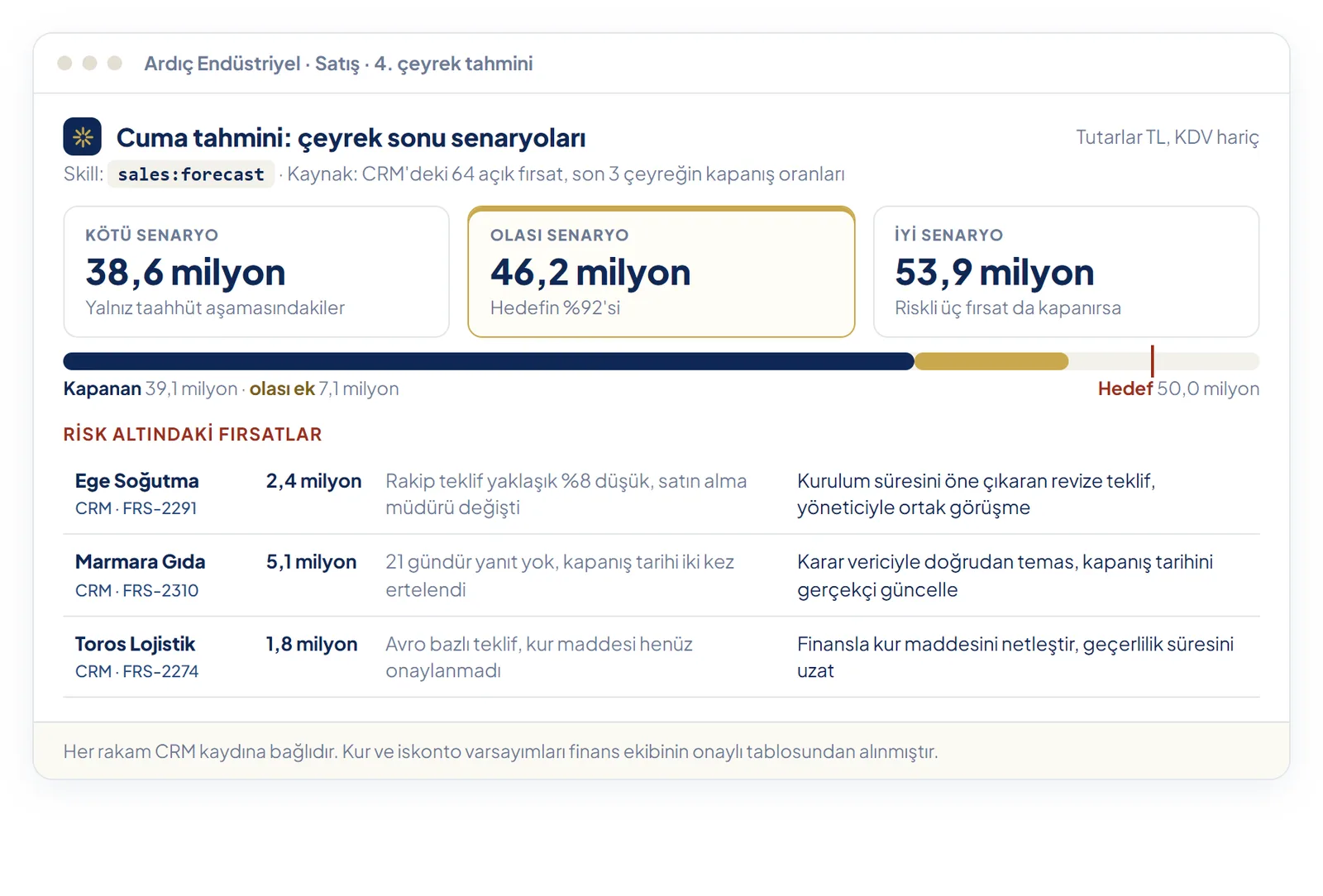1323x896 pixels.
Task: Click the 'Kaynak: CRM'deki 64 açık fırsat' source text
Action: pyautogui.click(x=566, y=174)
